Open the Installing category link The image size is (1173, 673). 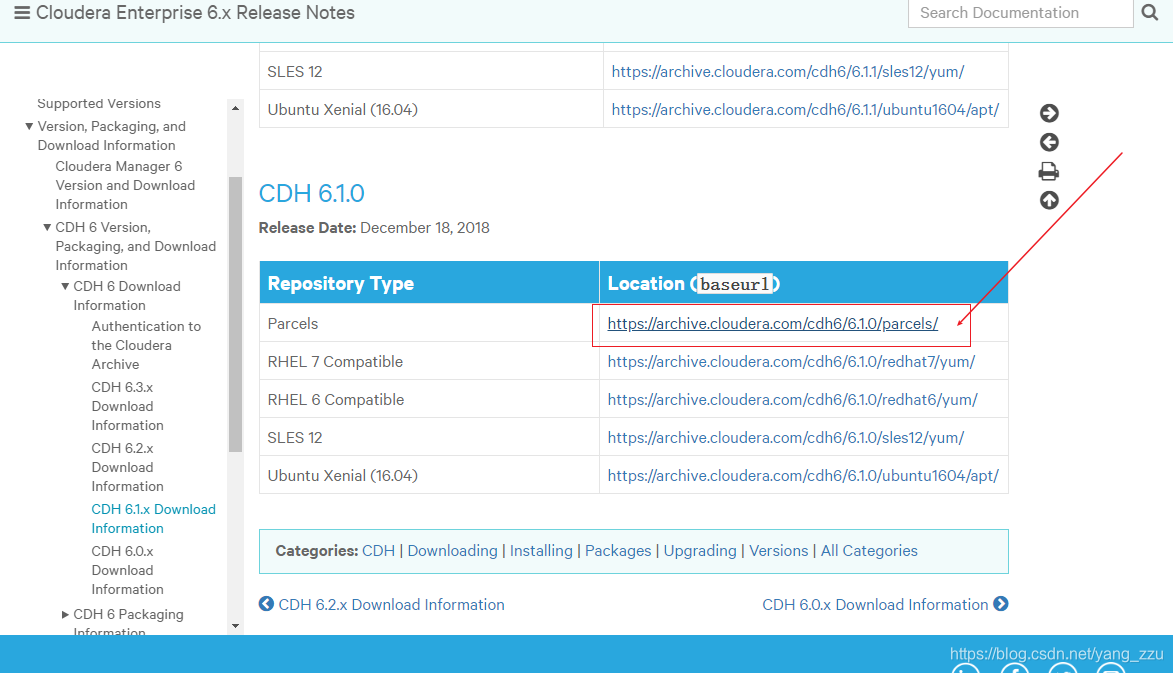541,551
